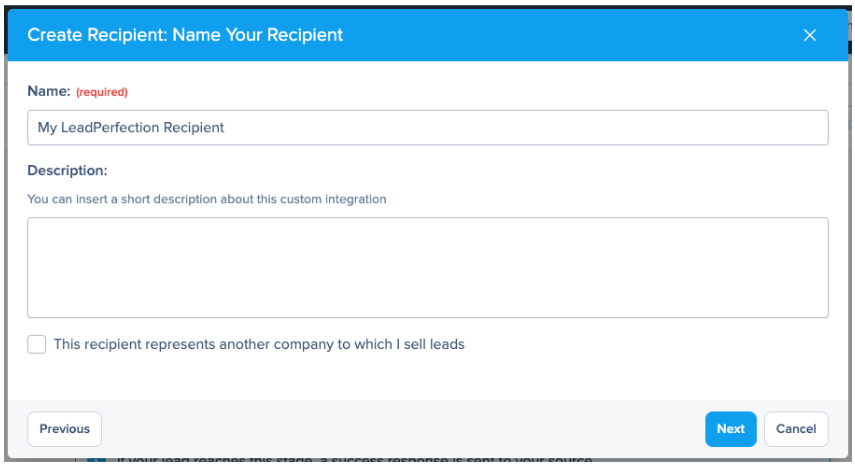This screenshot has height=467, width=855.
Task: Click the 'My LeadPerfection Recipient' text
Action: pyautogui.click(x=131, y=128)
